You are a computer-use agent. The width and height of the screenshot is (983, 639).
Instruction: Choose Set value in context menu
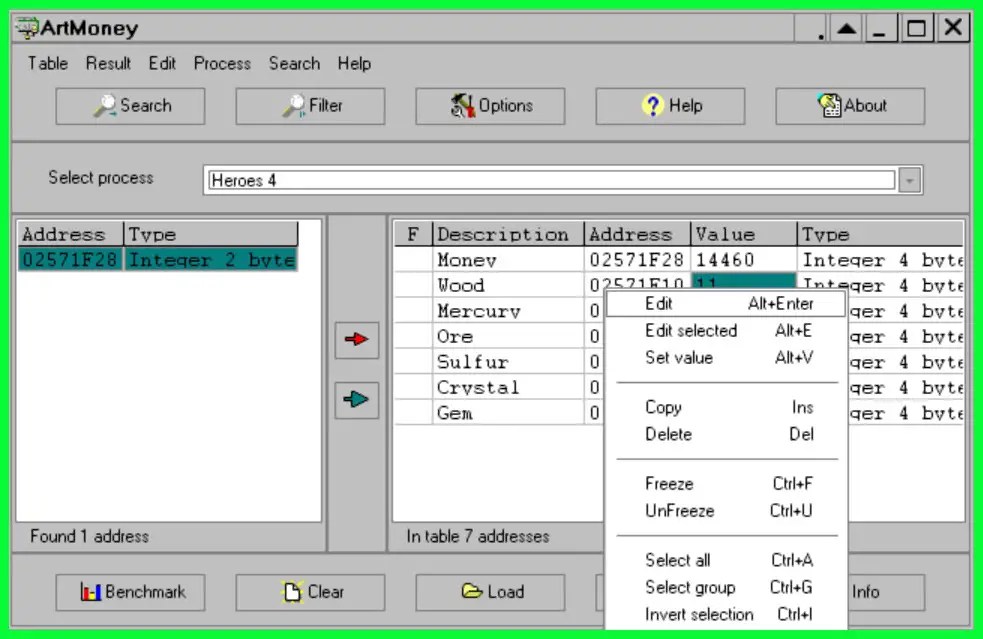point(726,358)
